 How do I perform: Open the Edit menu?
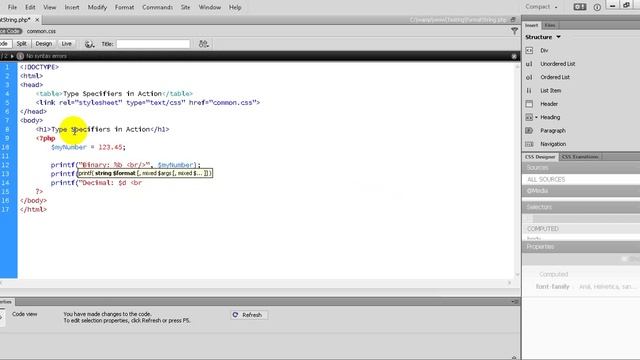coord(30,7)
